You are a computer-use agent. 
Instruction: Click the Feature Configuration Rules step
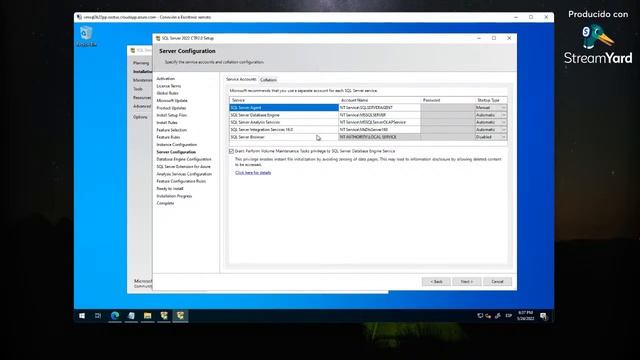[x=181, y=181]
